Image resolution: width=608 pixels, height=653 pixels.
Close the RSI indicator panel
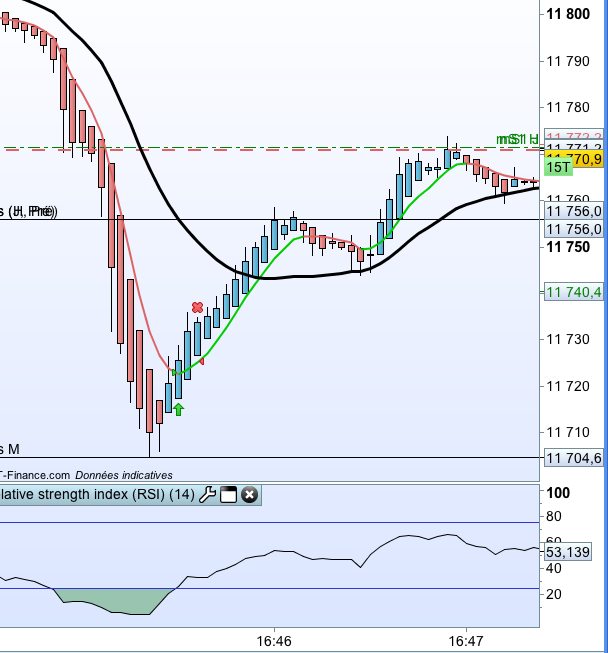249,495
